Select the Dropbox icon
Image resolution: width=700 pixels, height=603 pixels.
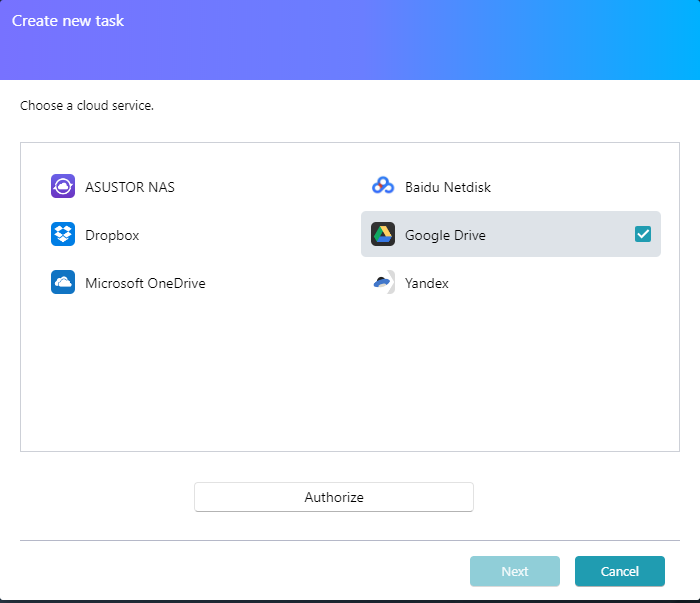[x=63, y=234]
